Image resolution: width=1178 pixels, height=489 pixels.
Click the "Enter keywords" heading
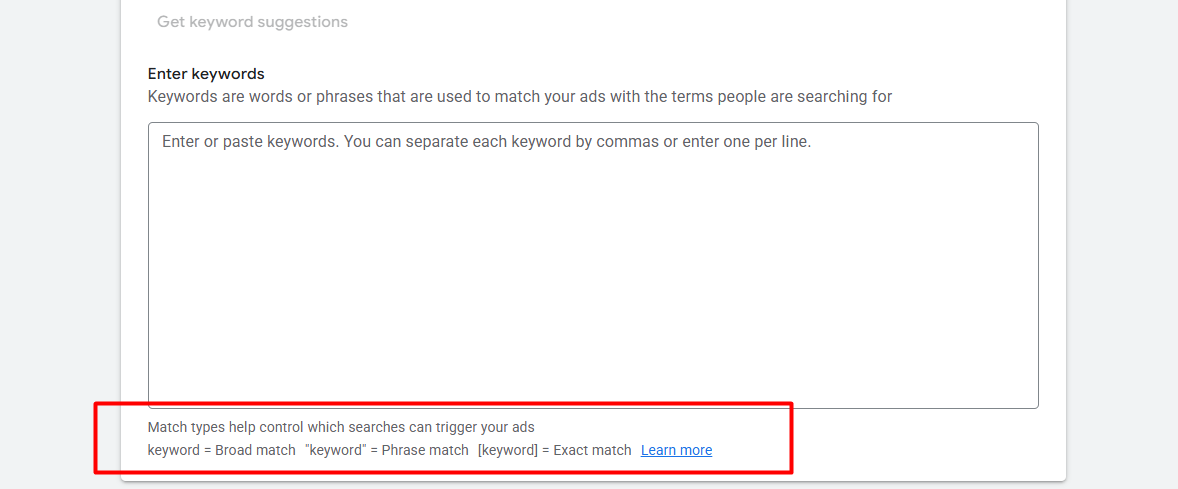(x=206, y=74)
